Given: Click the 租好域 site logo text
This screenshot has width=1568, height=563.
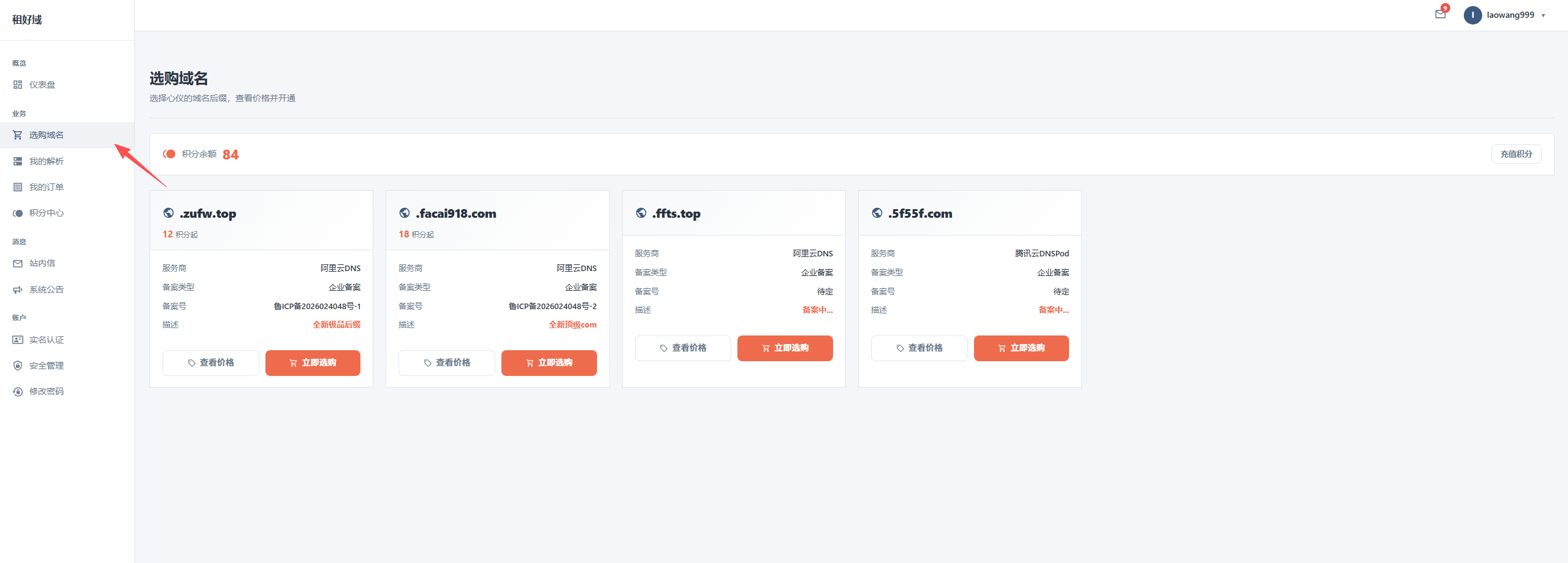Looking at the screenshot, I should pos(27,20).
